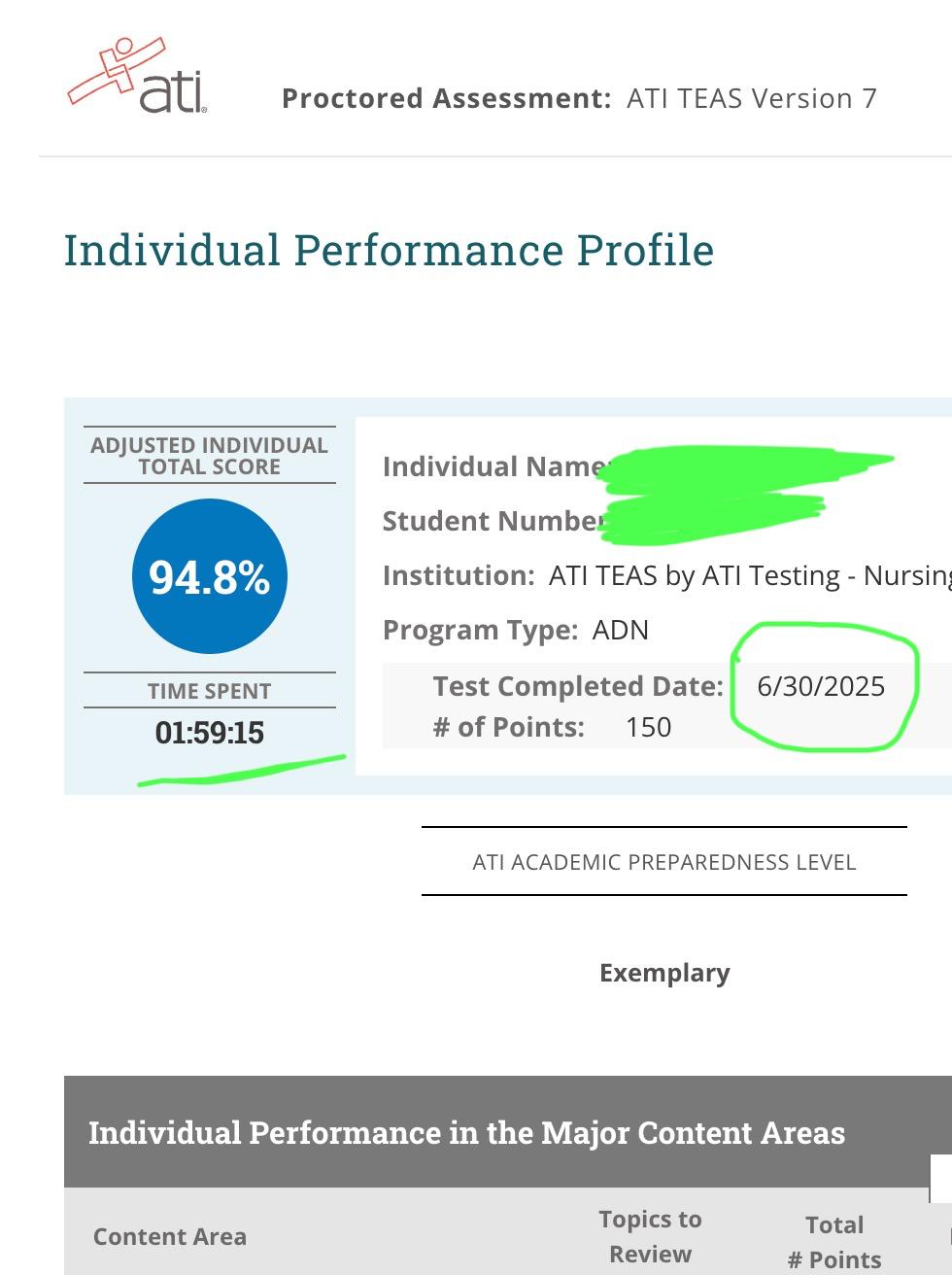Click the ATI logo

point(138,77)
